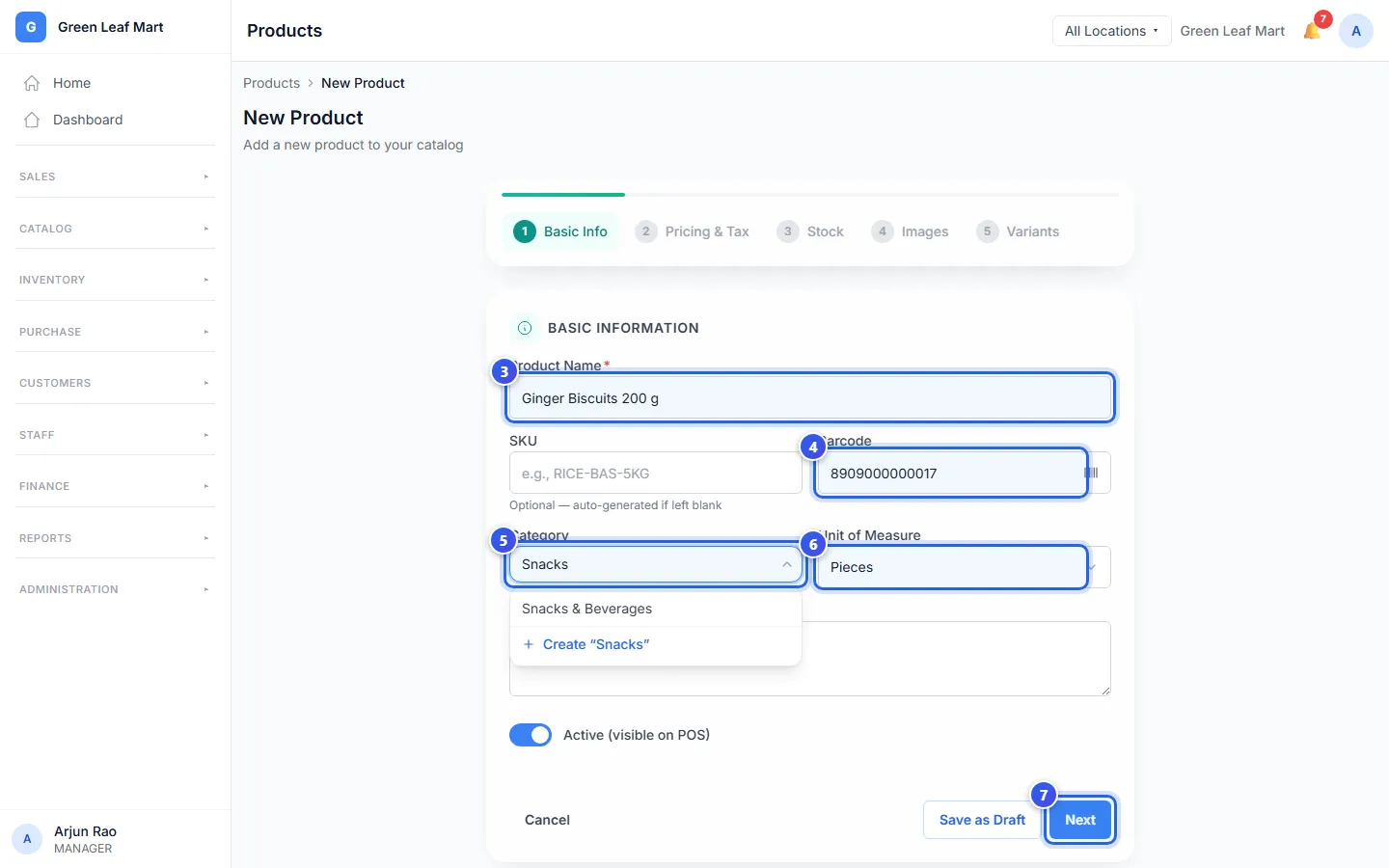Screen dimensions: 1389x868
Task: Click Arjun Rao's avatar in sidebar footer
Action: [x=27, y=839]
